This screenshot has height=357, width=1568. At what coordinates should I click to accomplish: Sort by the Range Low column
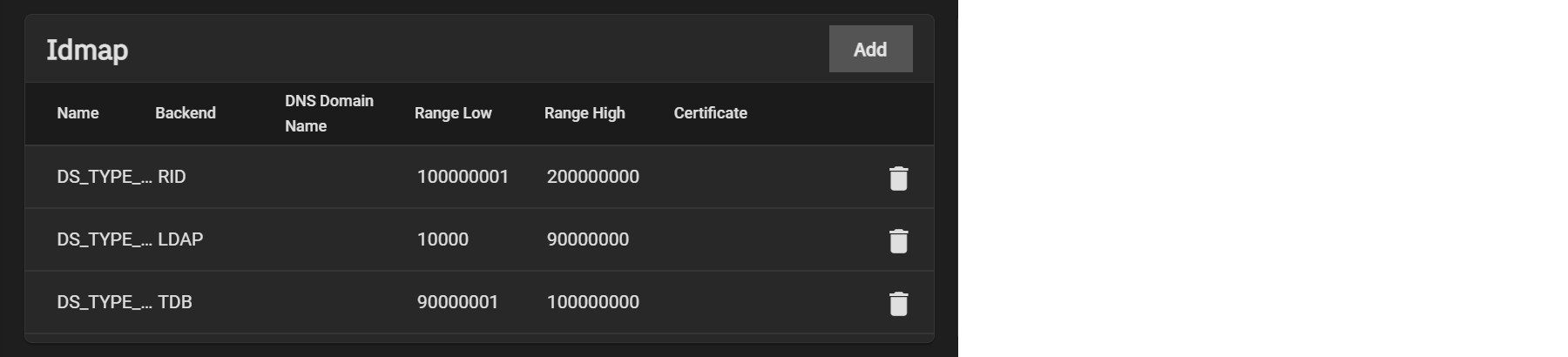tap(453, 113)
